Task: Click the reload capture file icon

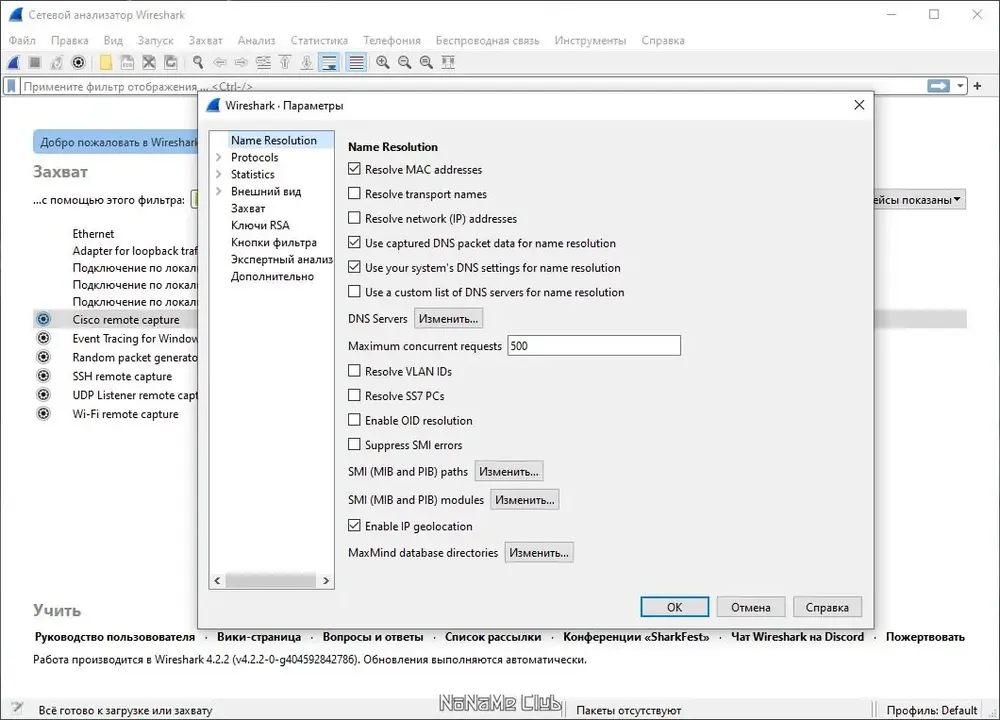Action: tap(171, 62)
